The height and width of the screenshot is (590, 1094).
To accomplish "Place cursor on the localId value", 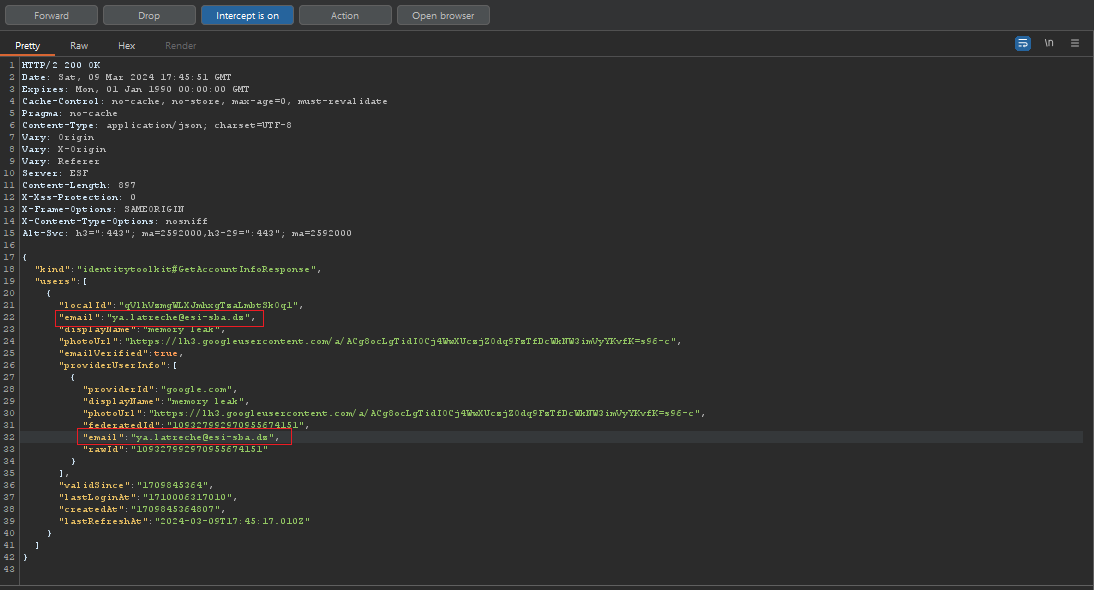I will point(207,305).
